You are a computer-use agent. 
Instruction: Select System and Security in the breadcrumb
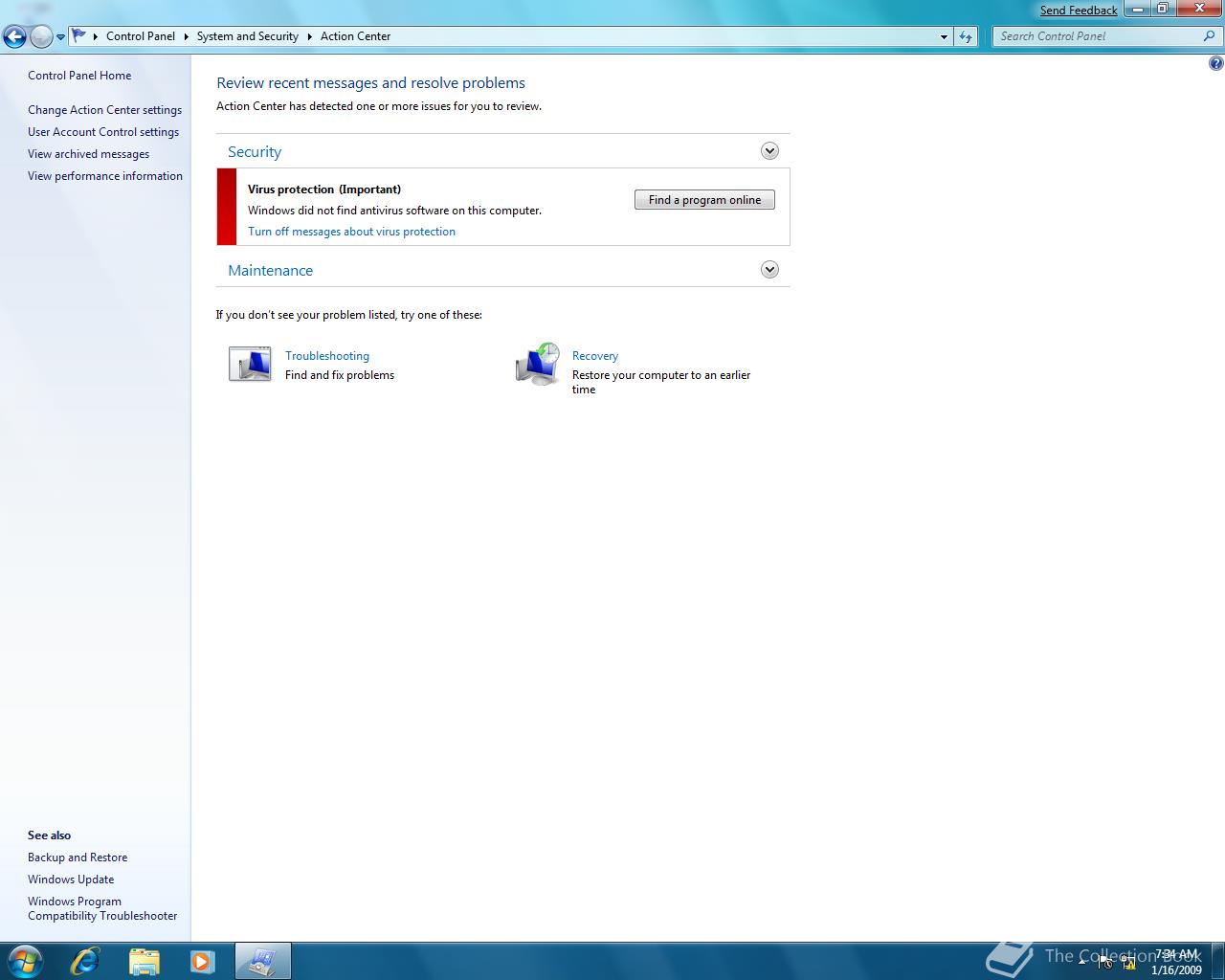(x=248, y=36)
